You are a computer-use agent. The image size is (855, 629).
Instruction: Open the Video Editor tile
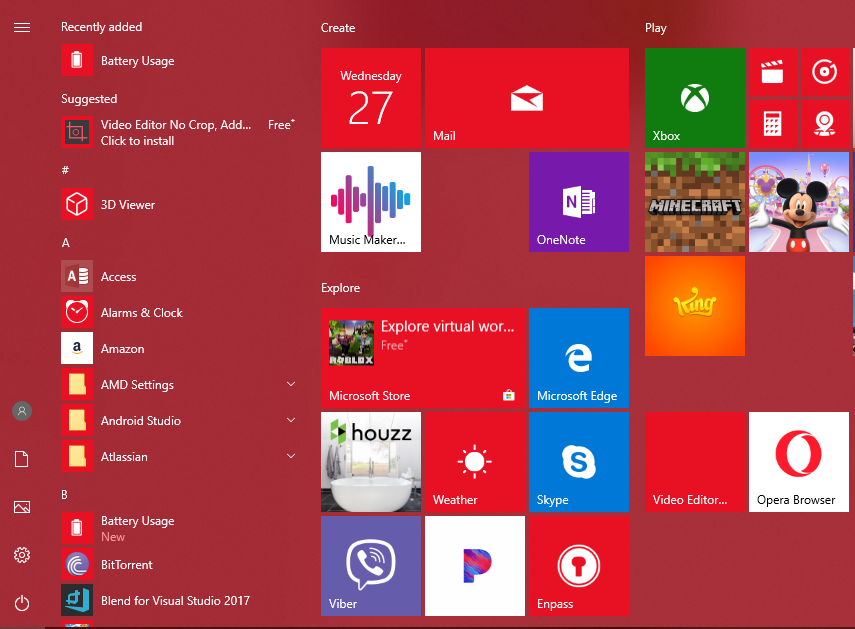pos(695,462)
